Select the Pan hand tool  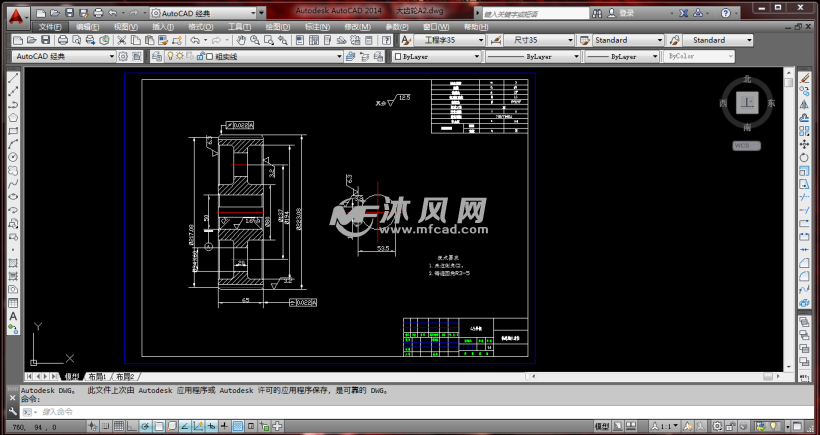point(241,40)
